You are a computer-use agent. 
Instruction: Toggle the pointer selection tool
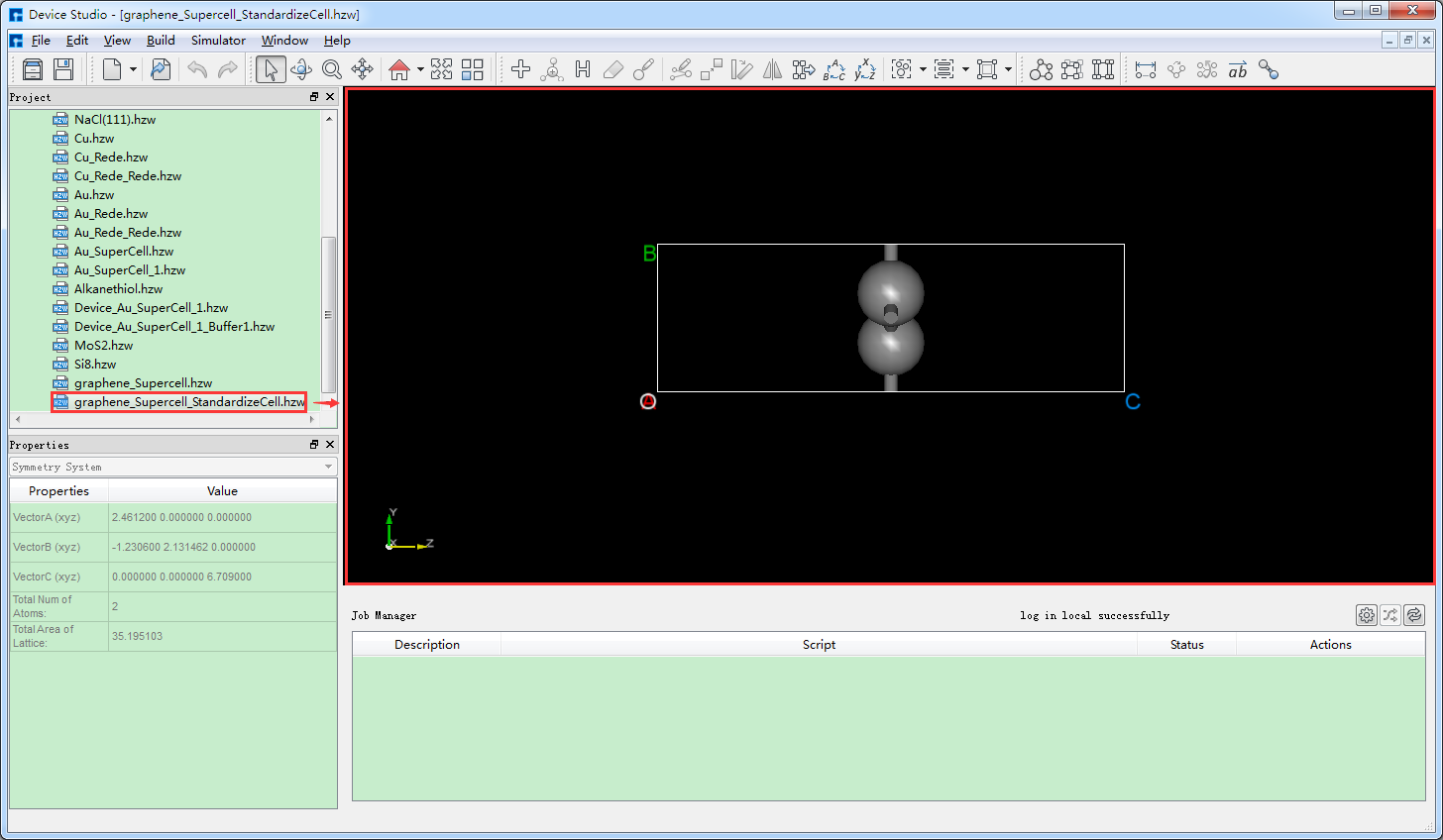click(x=271, y=69)
